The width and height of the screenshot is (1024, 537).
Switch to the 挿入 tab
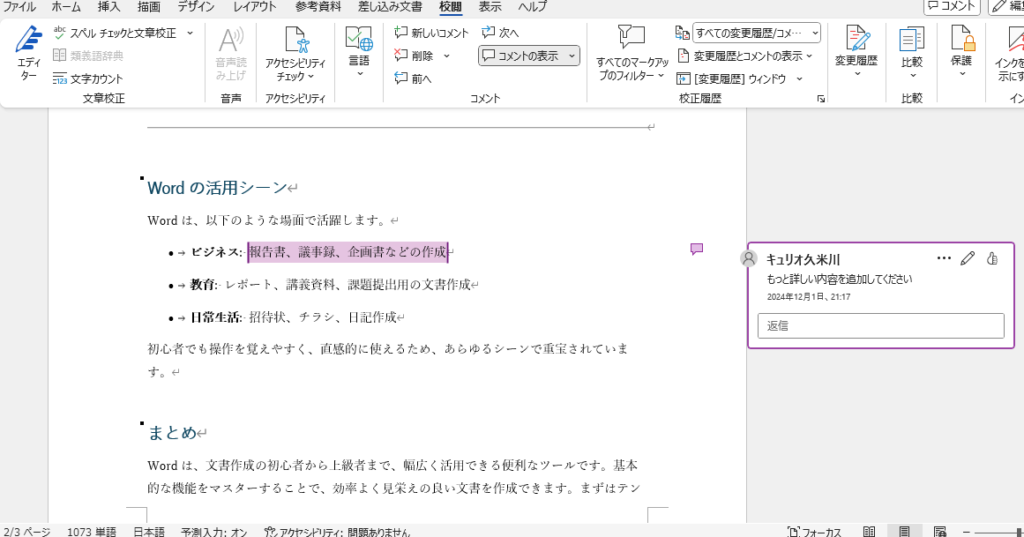(x=108, y=7)
